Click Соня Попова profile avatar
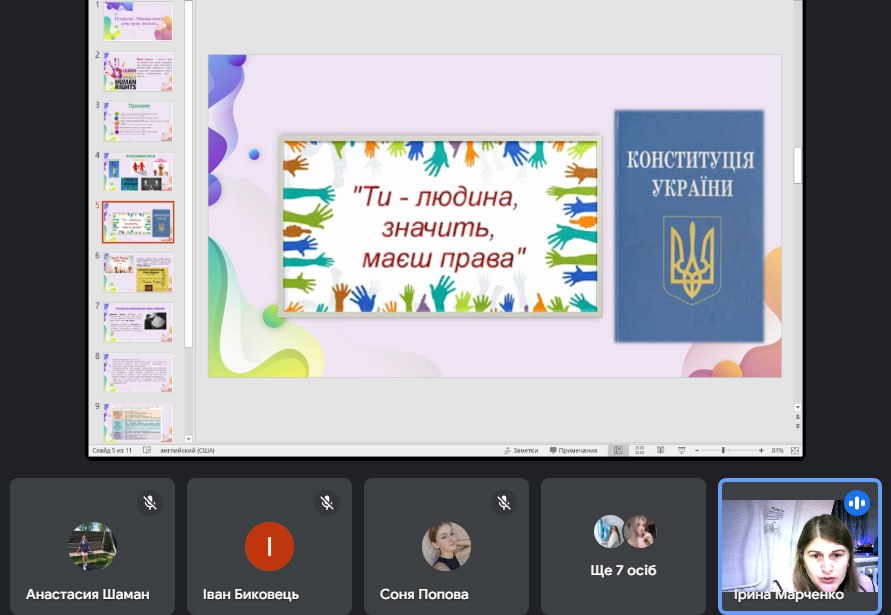Viewport: 891px width, 615px height. [447, 546]
